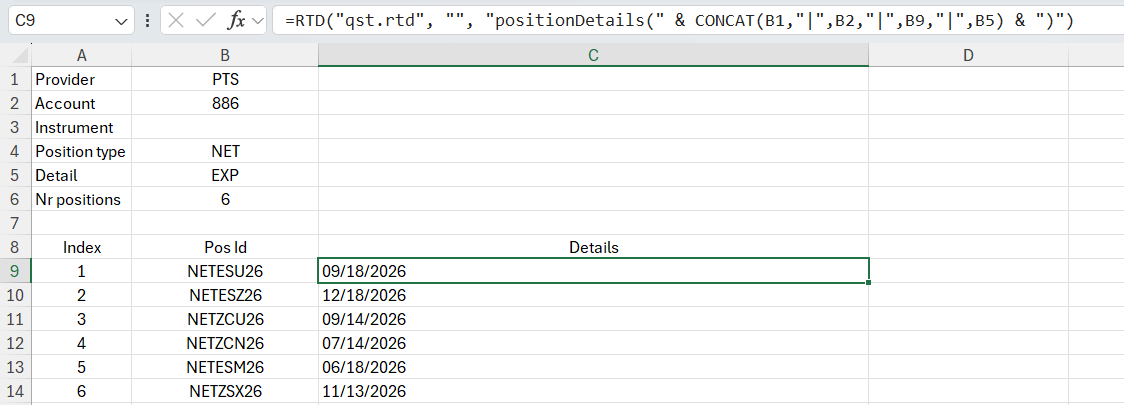Image resolution: width=1124 pixels, height=405 pixels.
Task: Click the Position type label cell
Action: coord(82,151)
